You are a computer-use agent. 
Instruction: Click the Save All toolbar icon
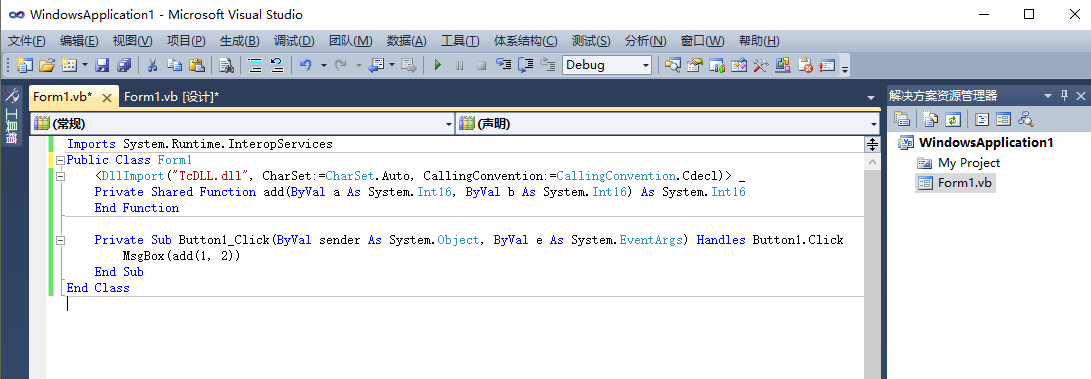click(124, 65)
